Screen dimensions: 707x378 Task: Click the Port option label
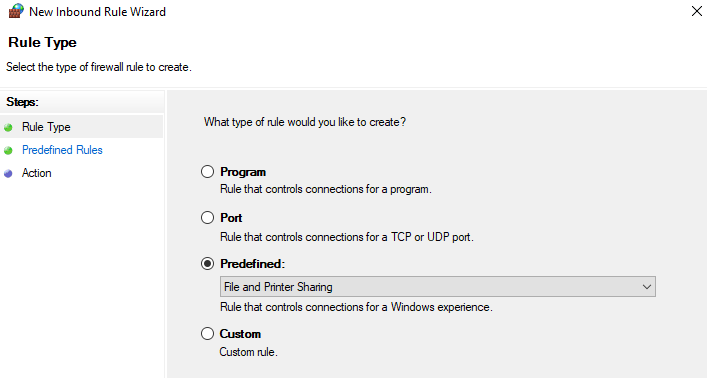(x=231, y=218)
